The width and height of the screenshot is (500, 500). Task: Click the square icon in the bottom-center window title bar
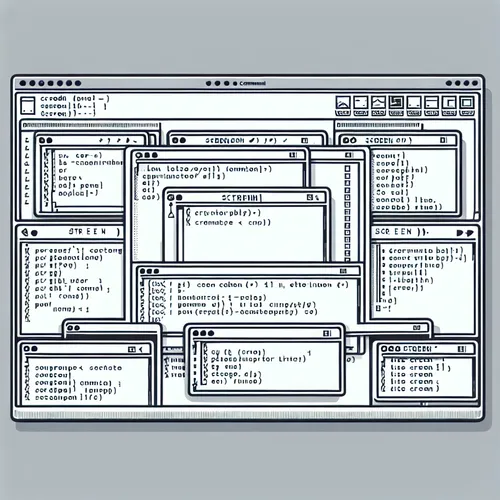click(327, 333)
